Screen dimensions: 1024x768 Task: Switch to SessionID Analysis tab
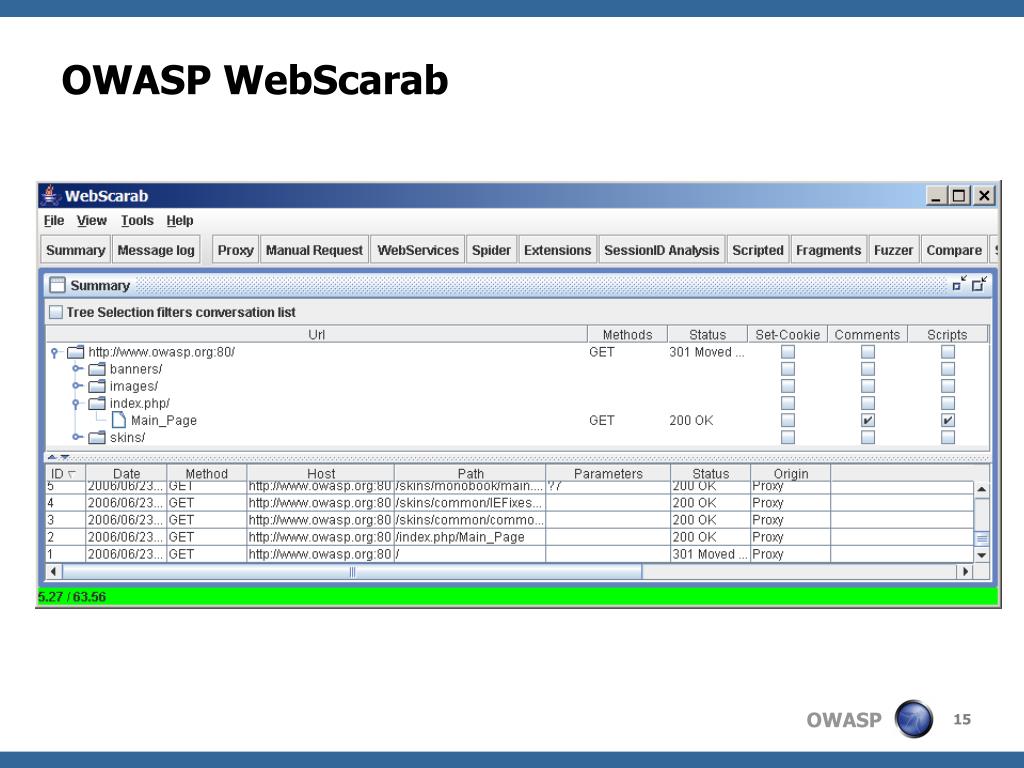point(662,250)
